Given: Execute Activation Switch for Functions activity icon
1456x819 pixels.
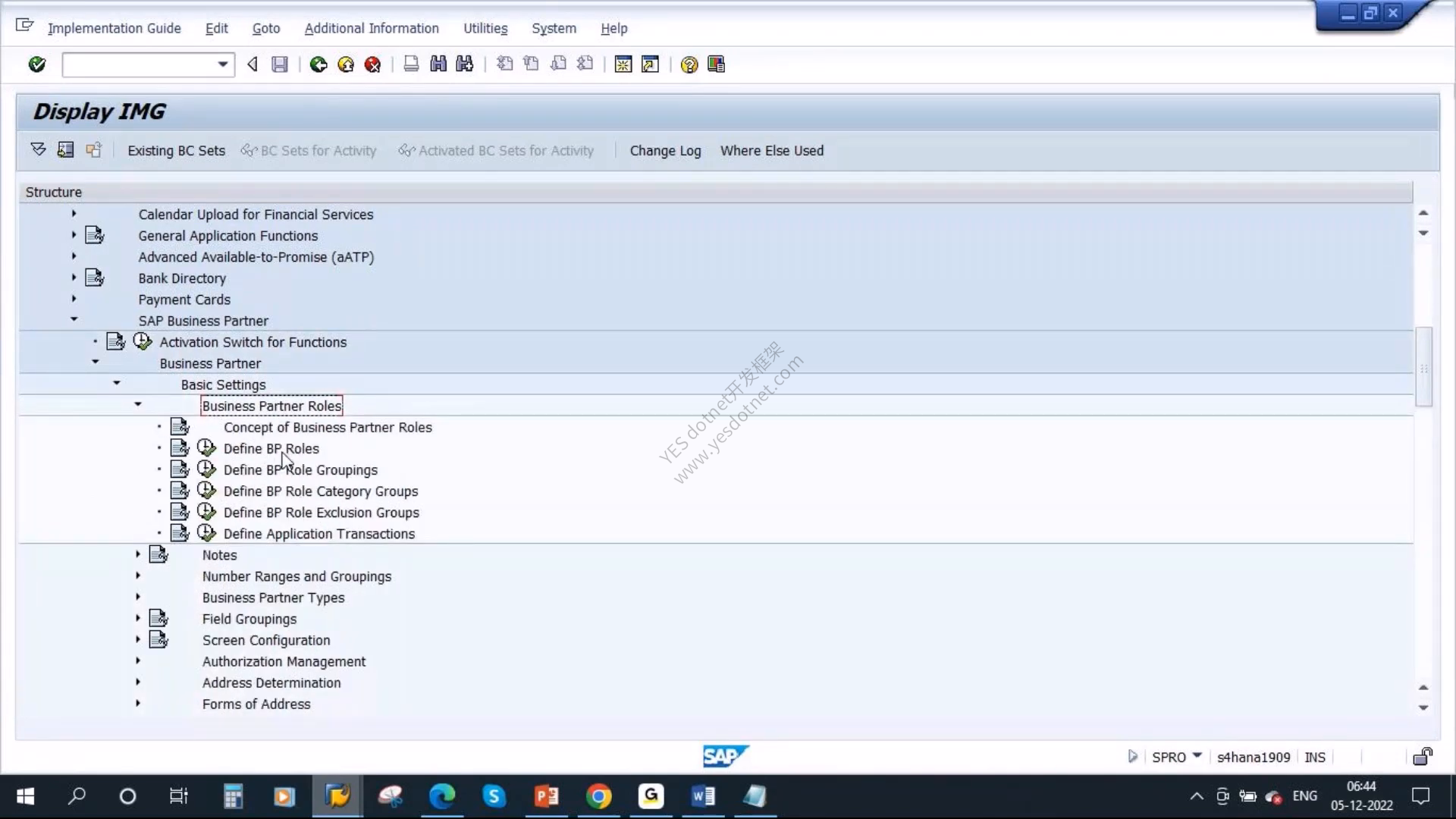Looking at the screenshot, I should [143, 341].
